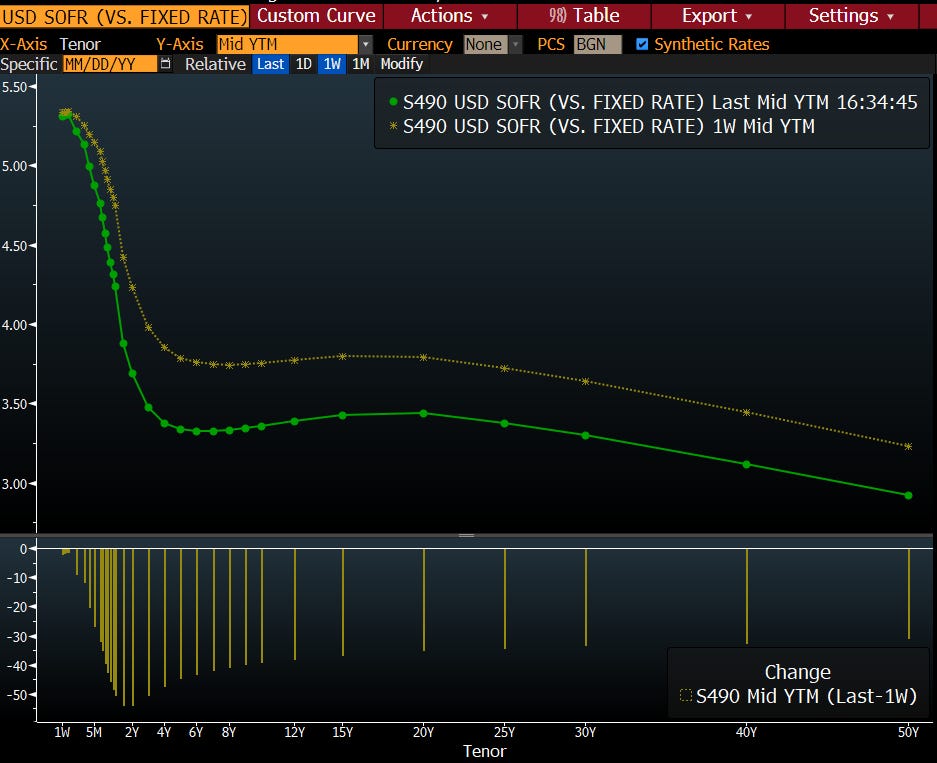Viewport: 937px width, 763px height.
Task: Click the 'Relative' label
Action: [x=215, y=64]
